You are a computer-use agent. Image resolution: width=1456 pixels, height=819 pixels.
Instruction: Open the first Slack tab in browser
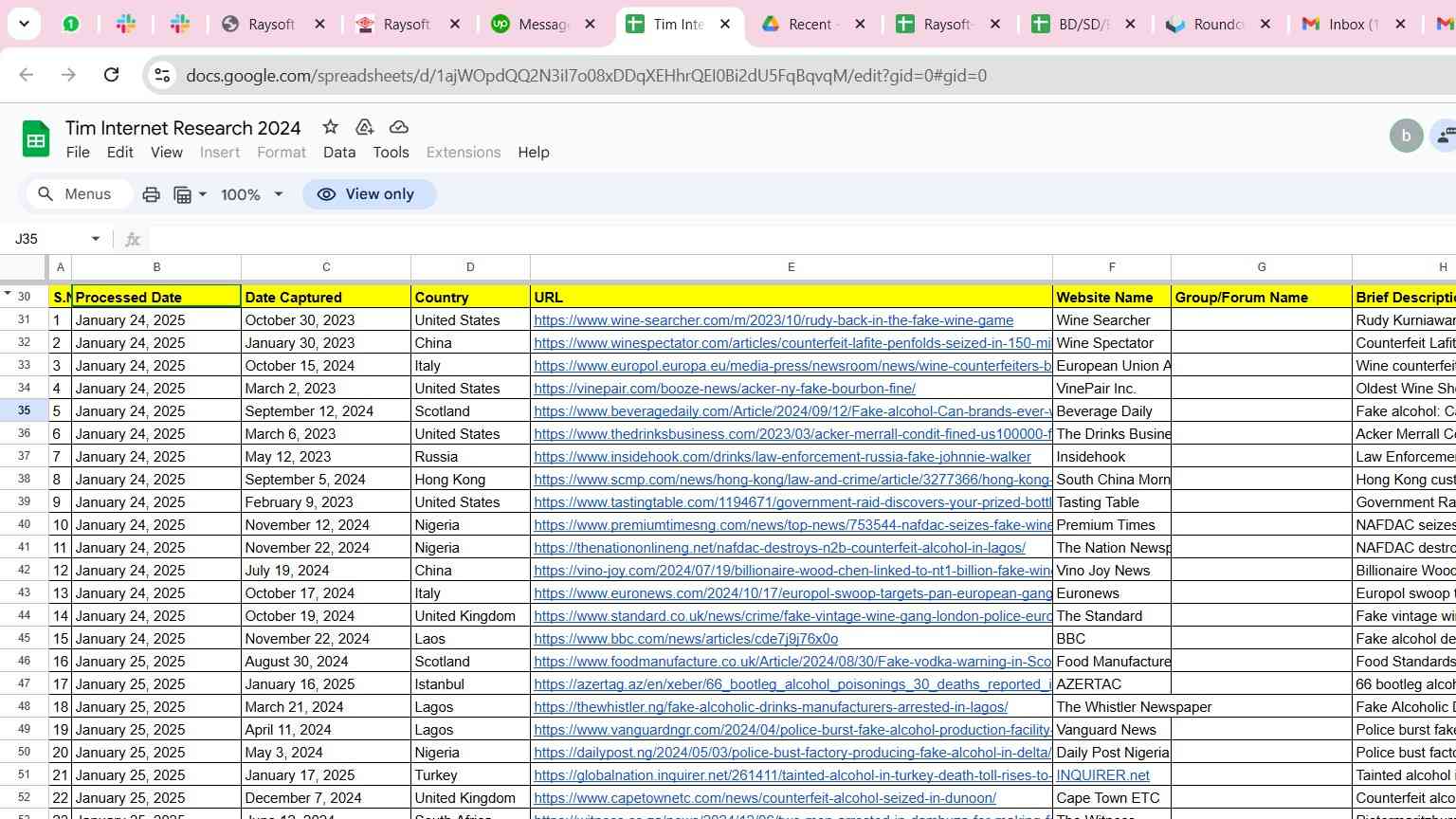[125, 24]
